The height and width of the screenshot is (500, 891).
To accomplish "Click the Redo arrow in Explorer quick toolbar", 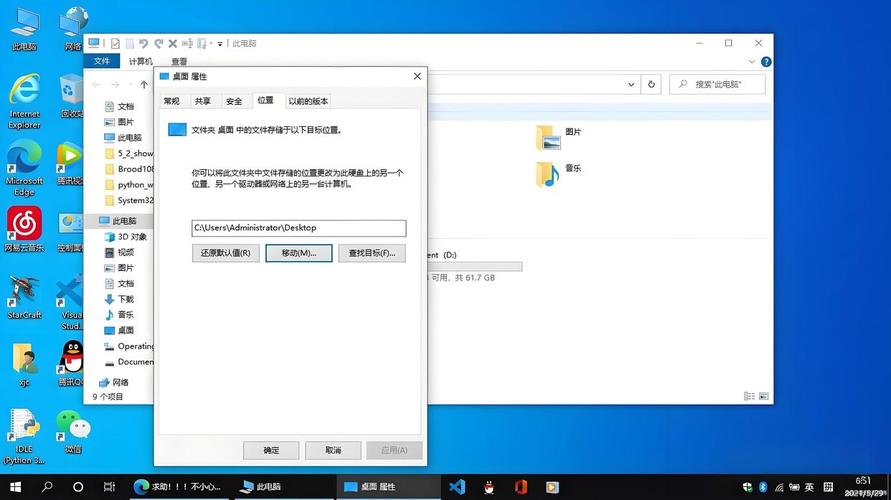I will [x=159, y=43].
